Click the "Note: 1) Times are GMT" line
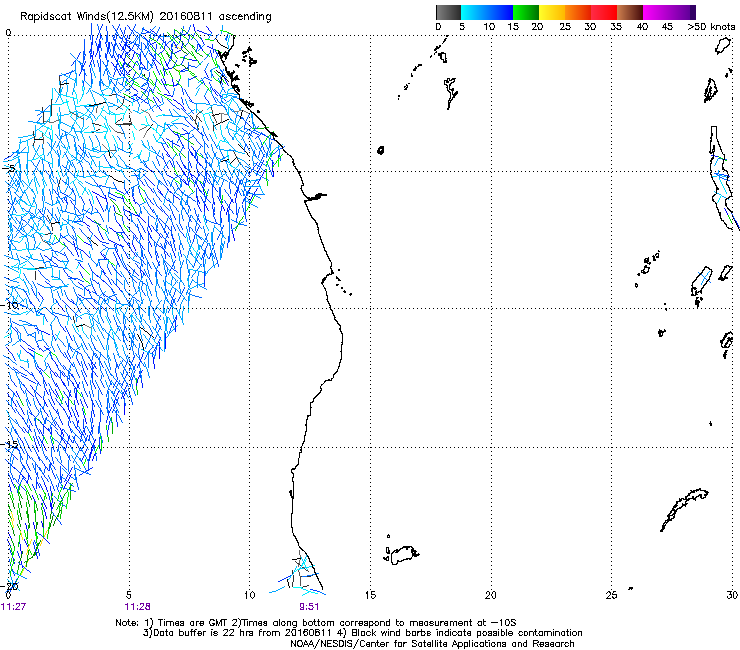The image size is (740, 650). coord(316,623)
